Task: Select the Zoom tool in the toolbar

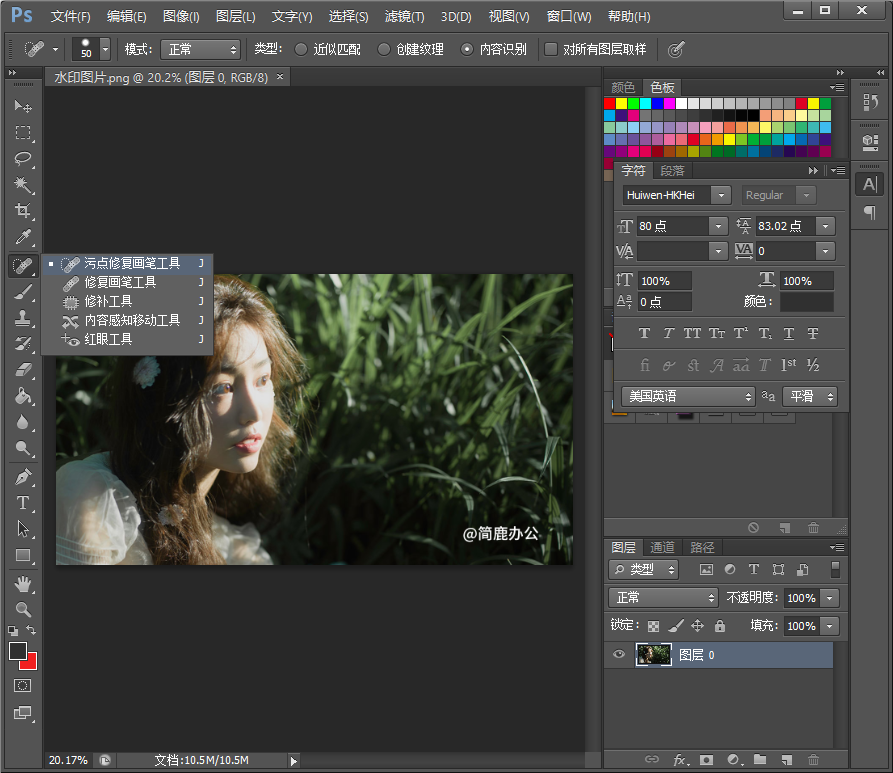Action: click(23, 609)
